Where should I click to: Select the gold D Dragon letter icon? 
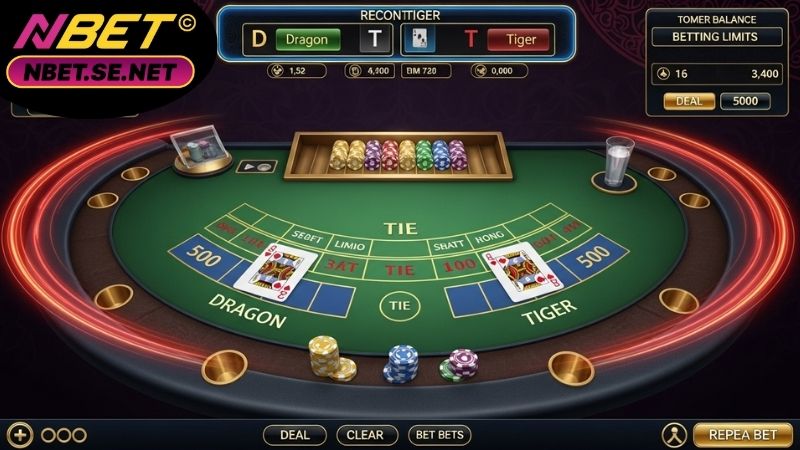(259, 39)
